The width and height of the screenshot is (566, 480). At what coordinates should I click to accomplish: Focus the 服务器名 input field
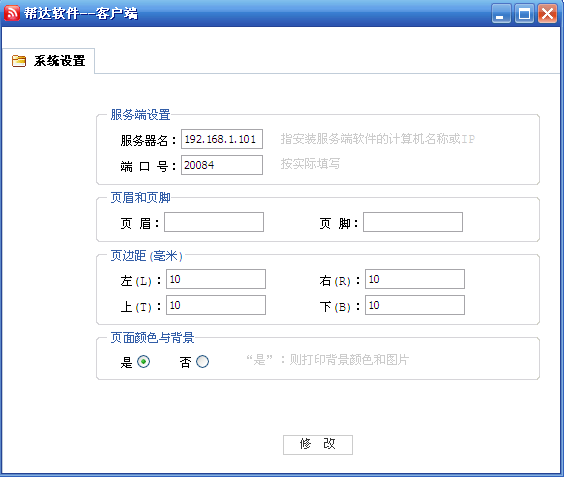point(222,139)
